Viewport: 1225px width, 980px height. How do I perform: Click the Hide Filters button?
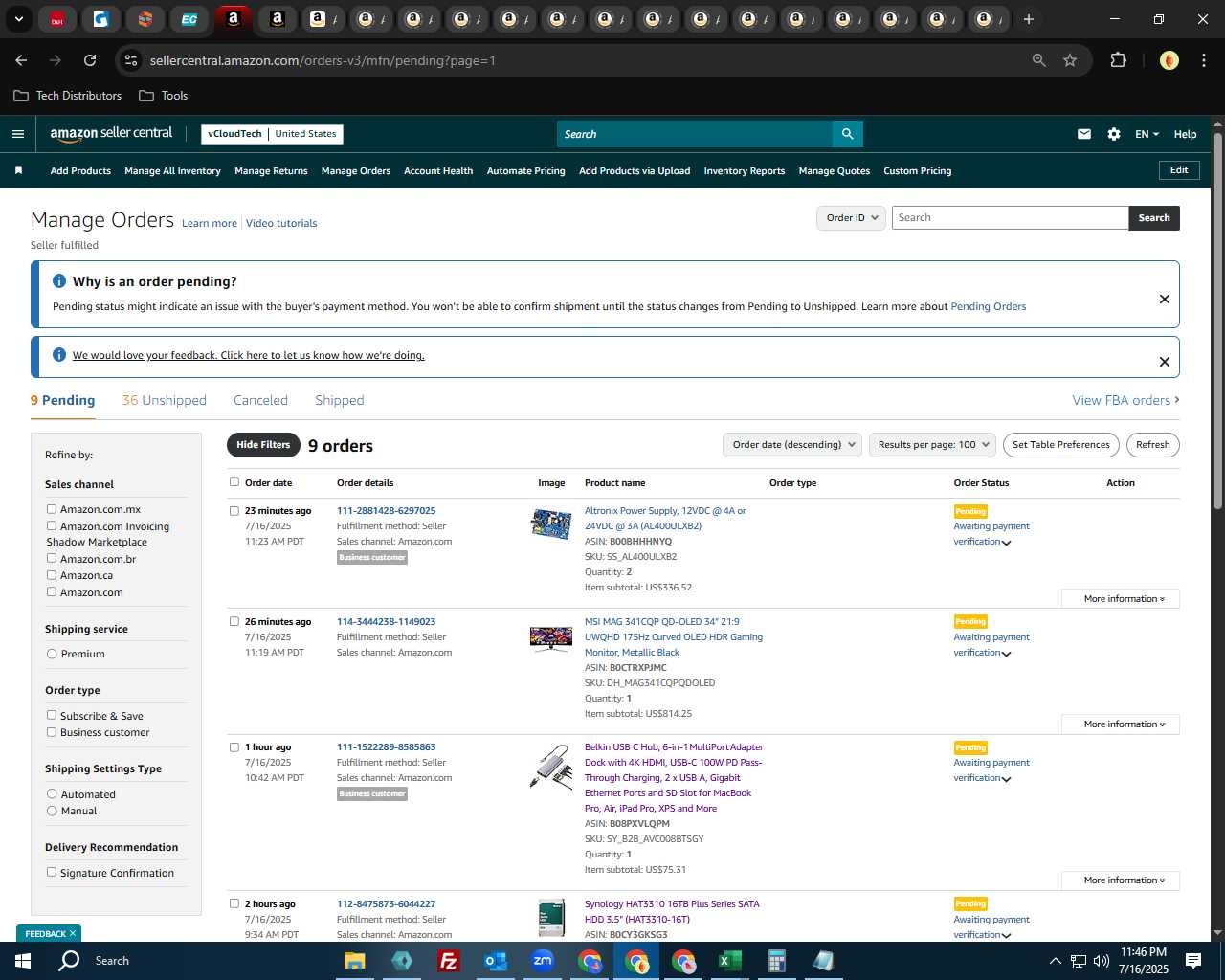pyautogui.click(x=263, y=445)
